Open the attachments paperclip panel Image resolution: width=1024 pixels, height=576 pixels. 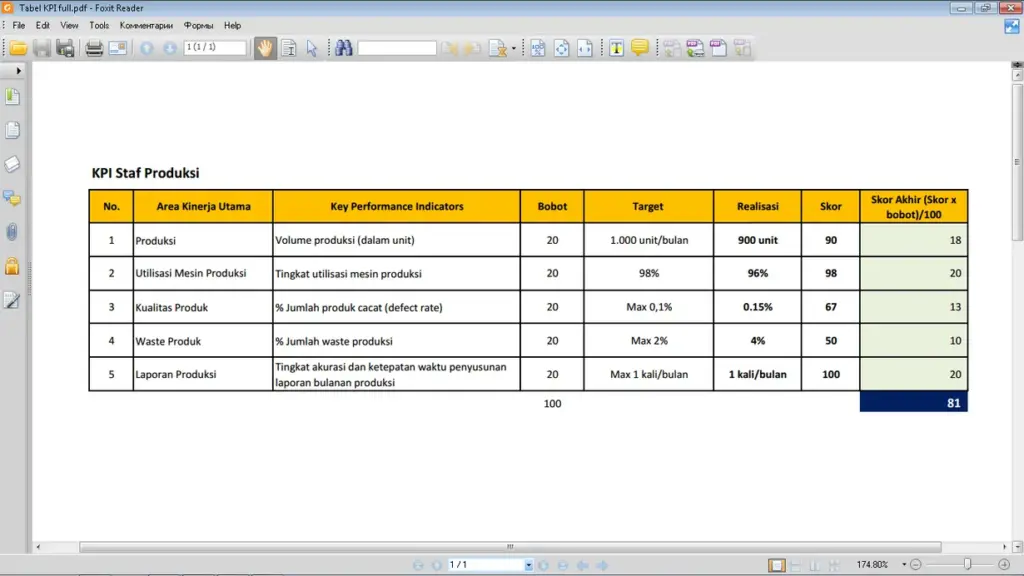coord(12,232)
